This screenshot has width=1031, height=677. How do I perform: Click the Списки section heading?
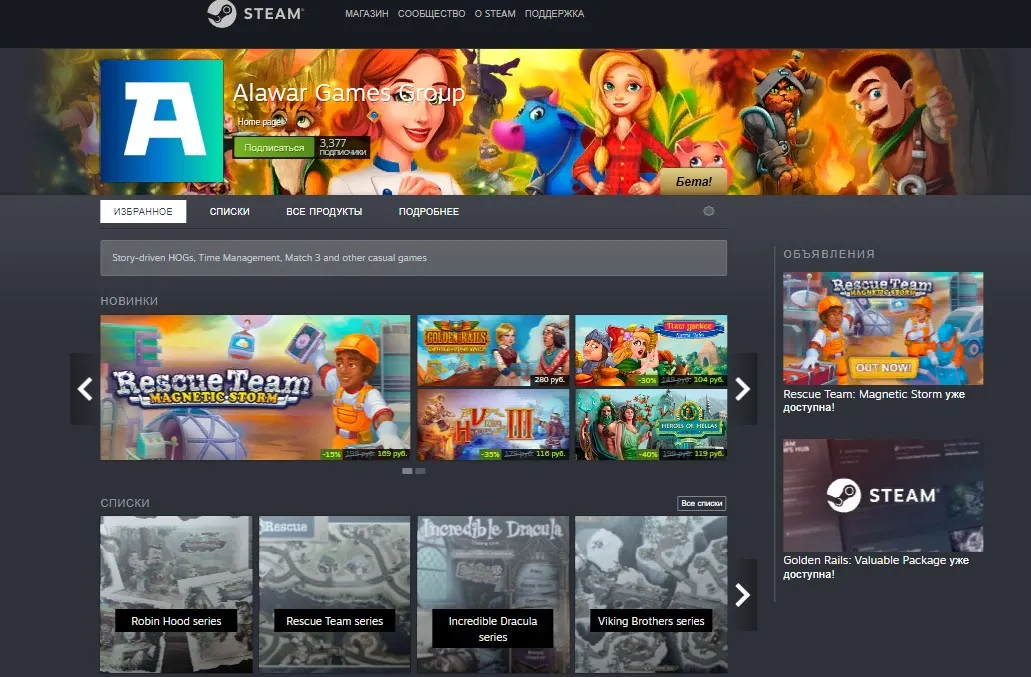[x=125, y=503]
